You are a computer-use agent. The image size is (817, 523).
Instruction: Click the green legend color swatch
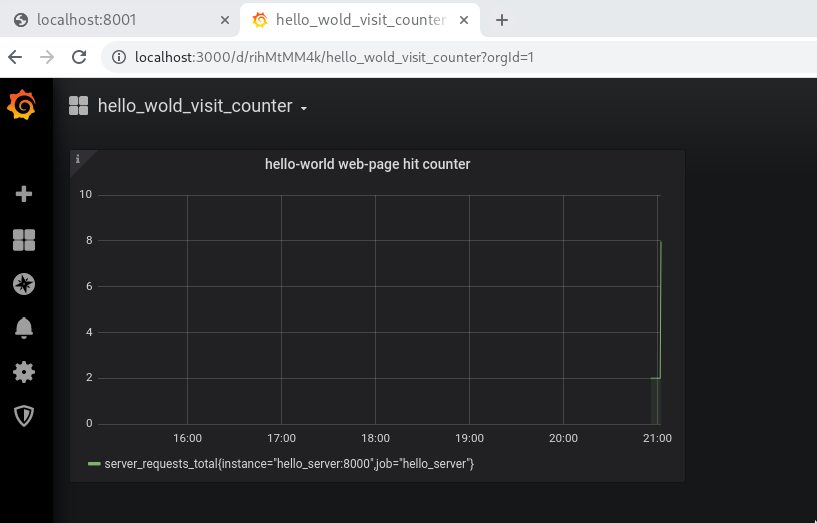tap(94, 464)
